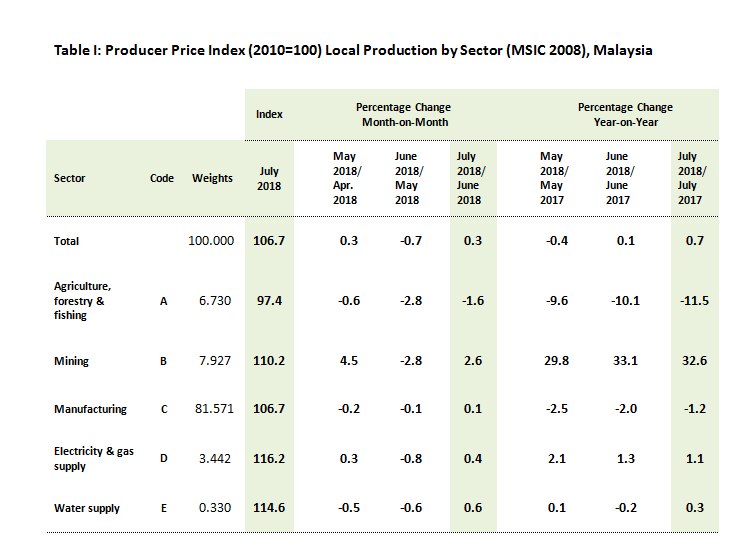Click the Total row label
Image resolution: width=735 pixels, height=548 pixels.
(67, 241)
